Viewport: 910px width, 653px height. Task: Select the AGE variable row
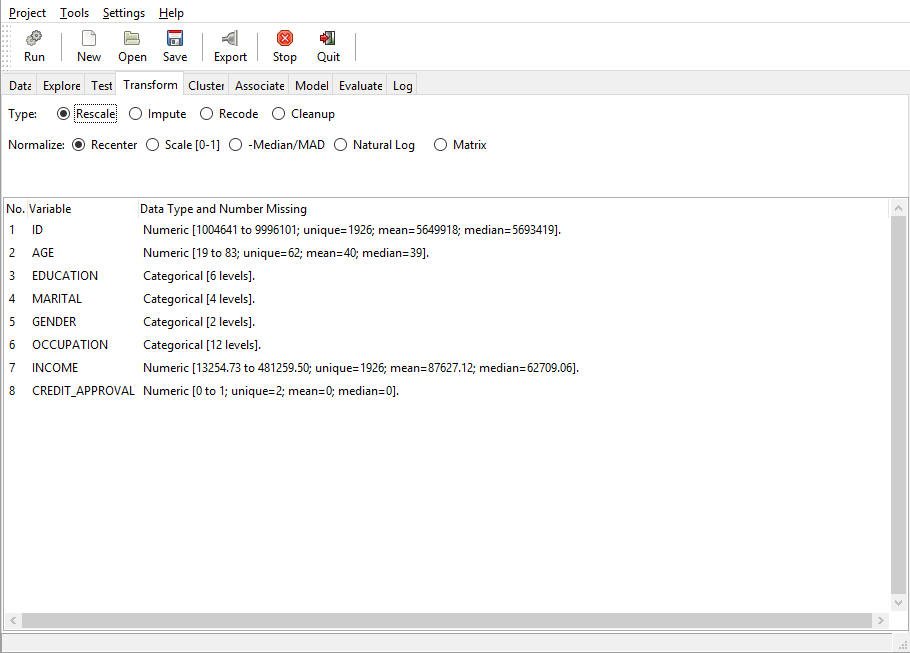point(446,253)
